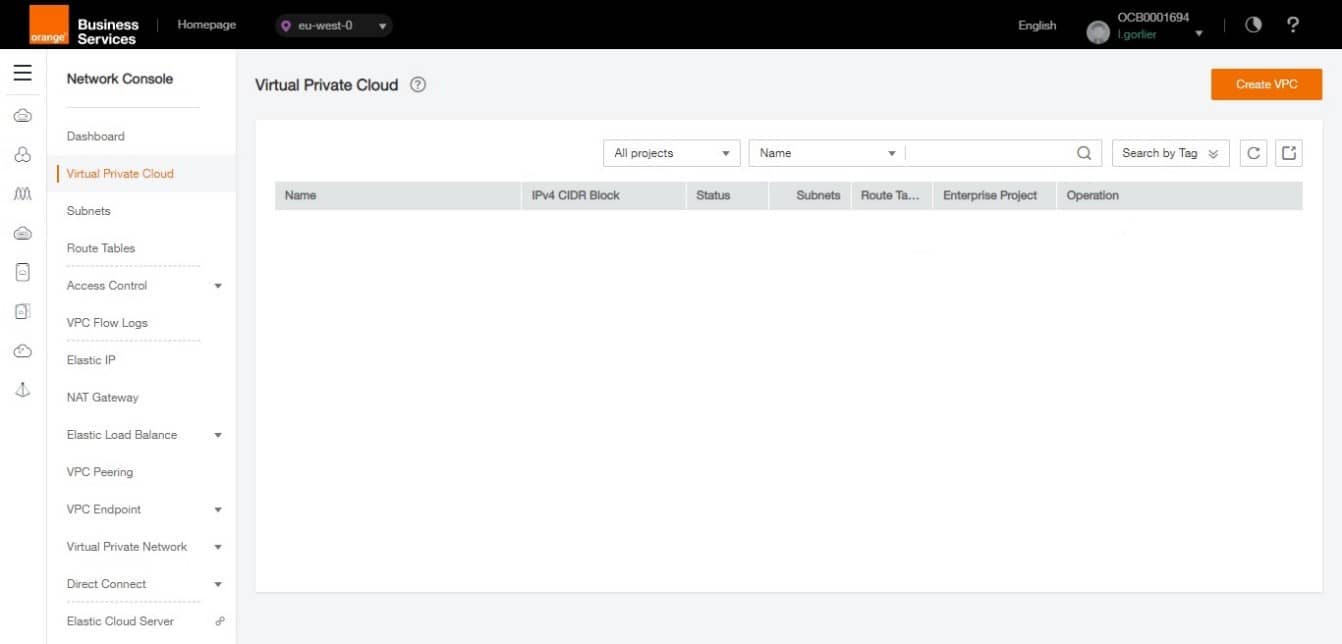Open the Subnets sidebar page
The width and height of the screenshot is (1342, 644).
tap(89, 211)
